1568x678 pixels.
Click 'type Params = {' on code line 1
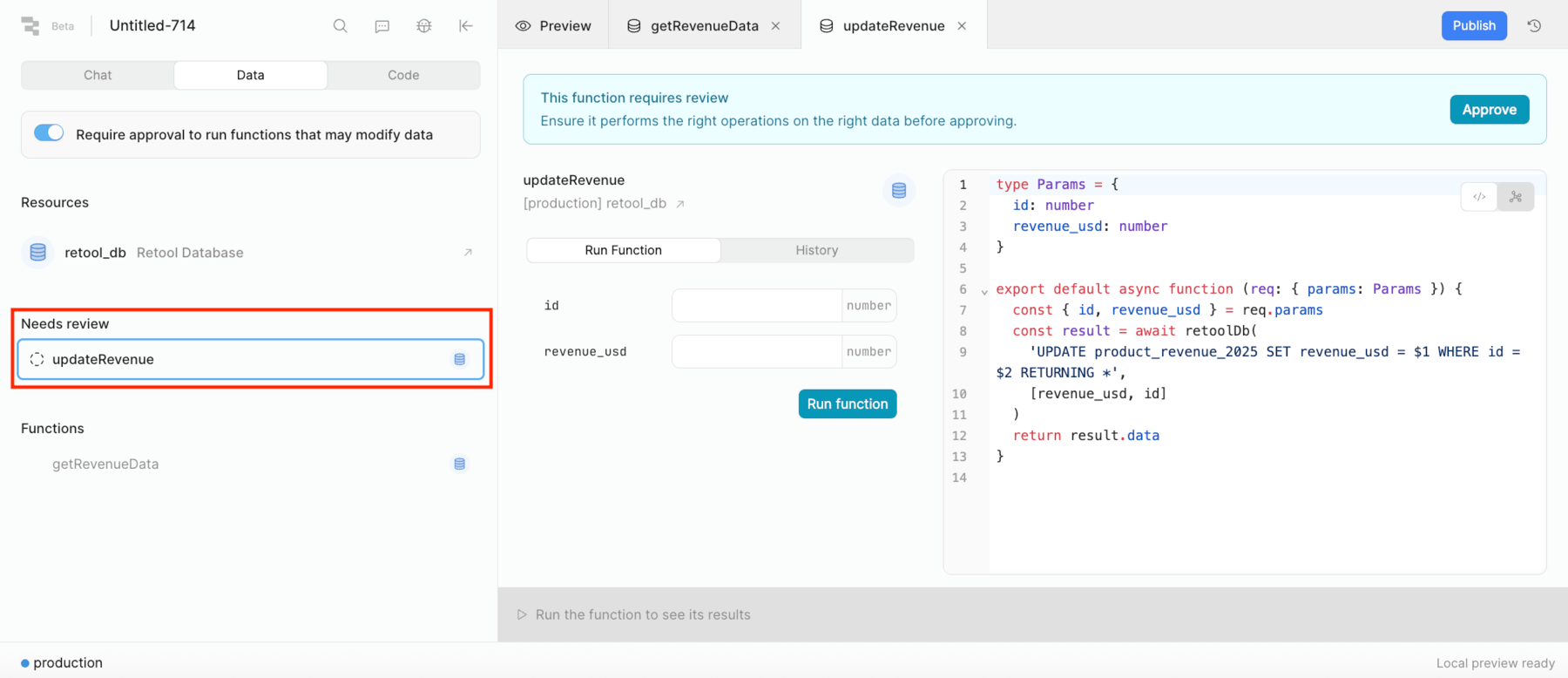1058,185
